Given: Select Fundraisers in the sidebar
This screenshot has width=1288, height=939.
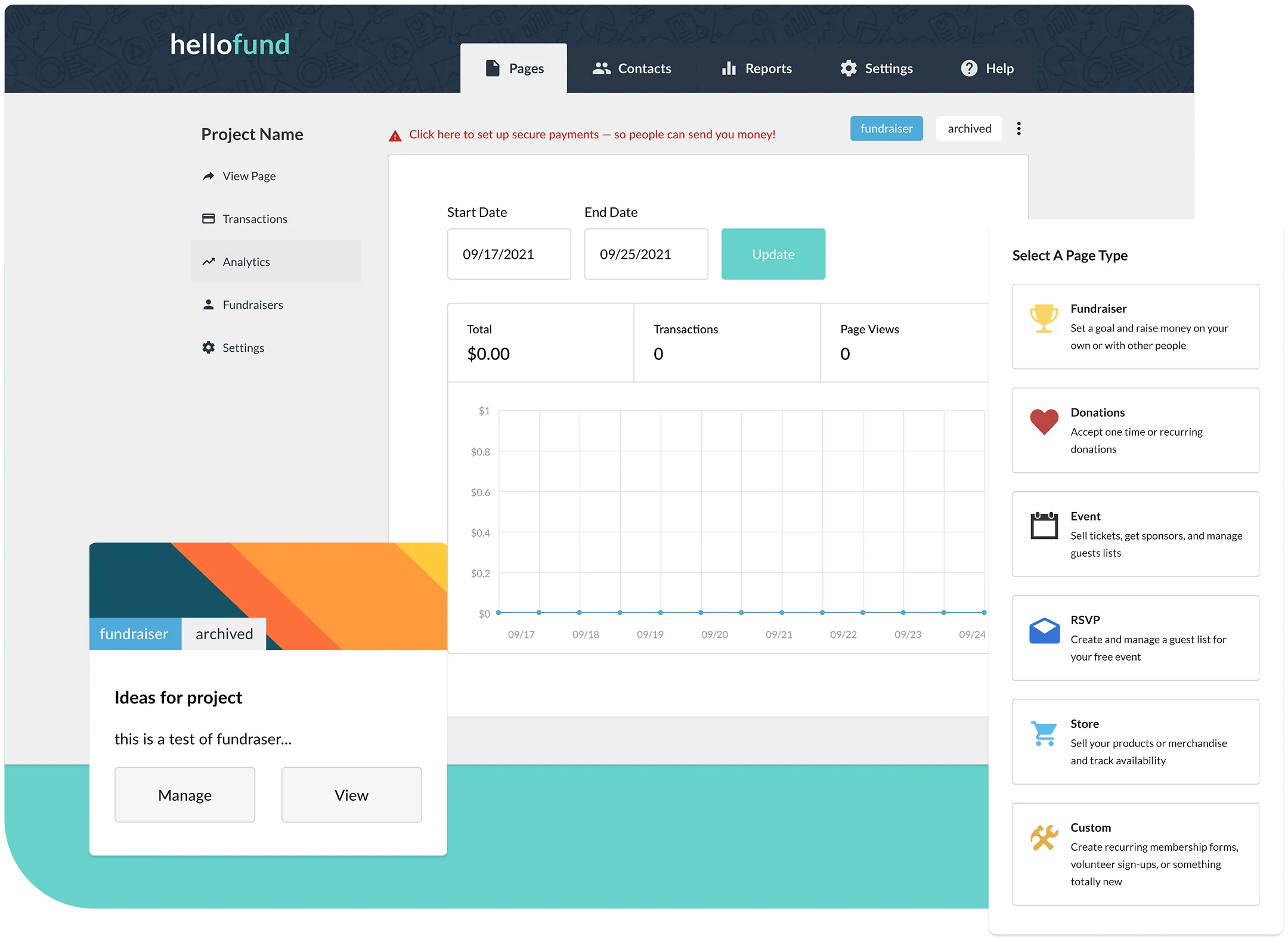Looking at the screenshot, I should (x=276, y=305).
